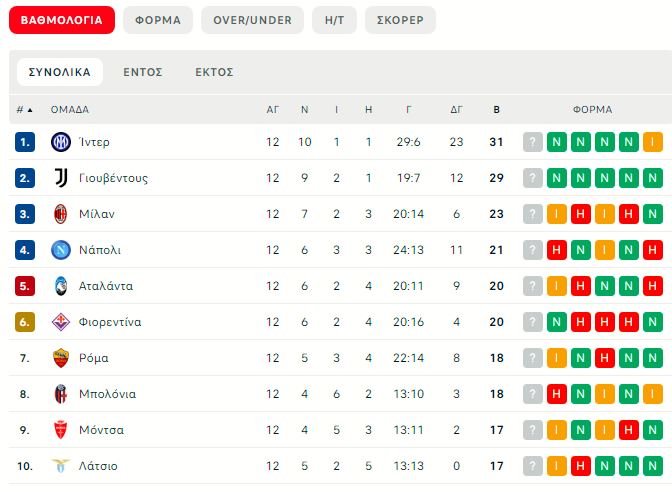Select the ΣΥΝΟΛΙΚΑ overall filter
The width and height of the screenshot is (672, 492).
pyautogui.click(x=60, y=72)
